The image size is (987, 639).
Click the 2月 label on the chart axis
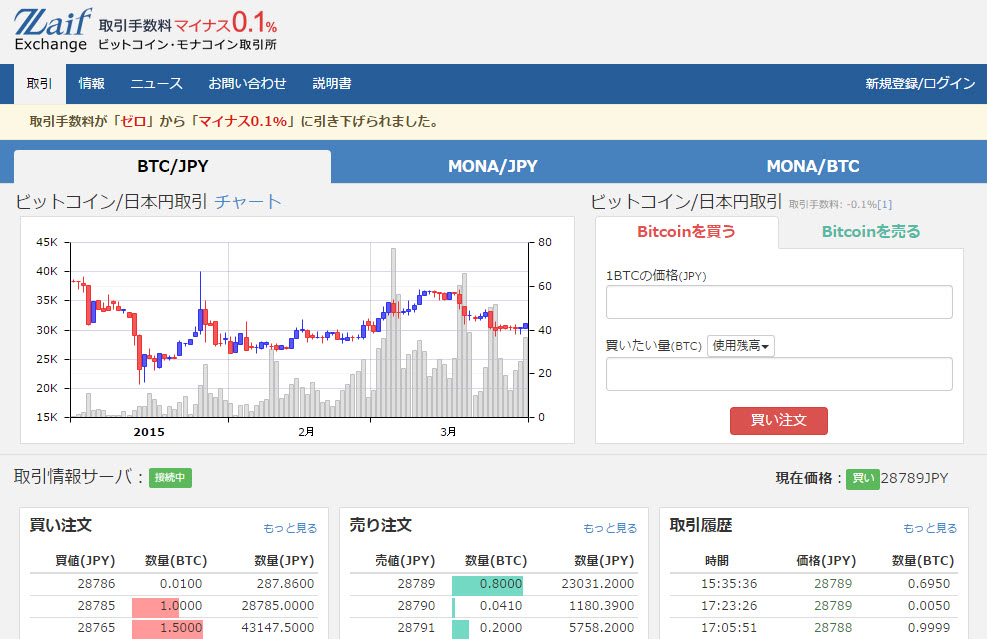[x=306, y=432]
